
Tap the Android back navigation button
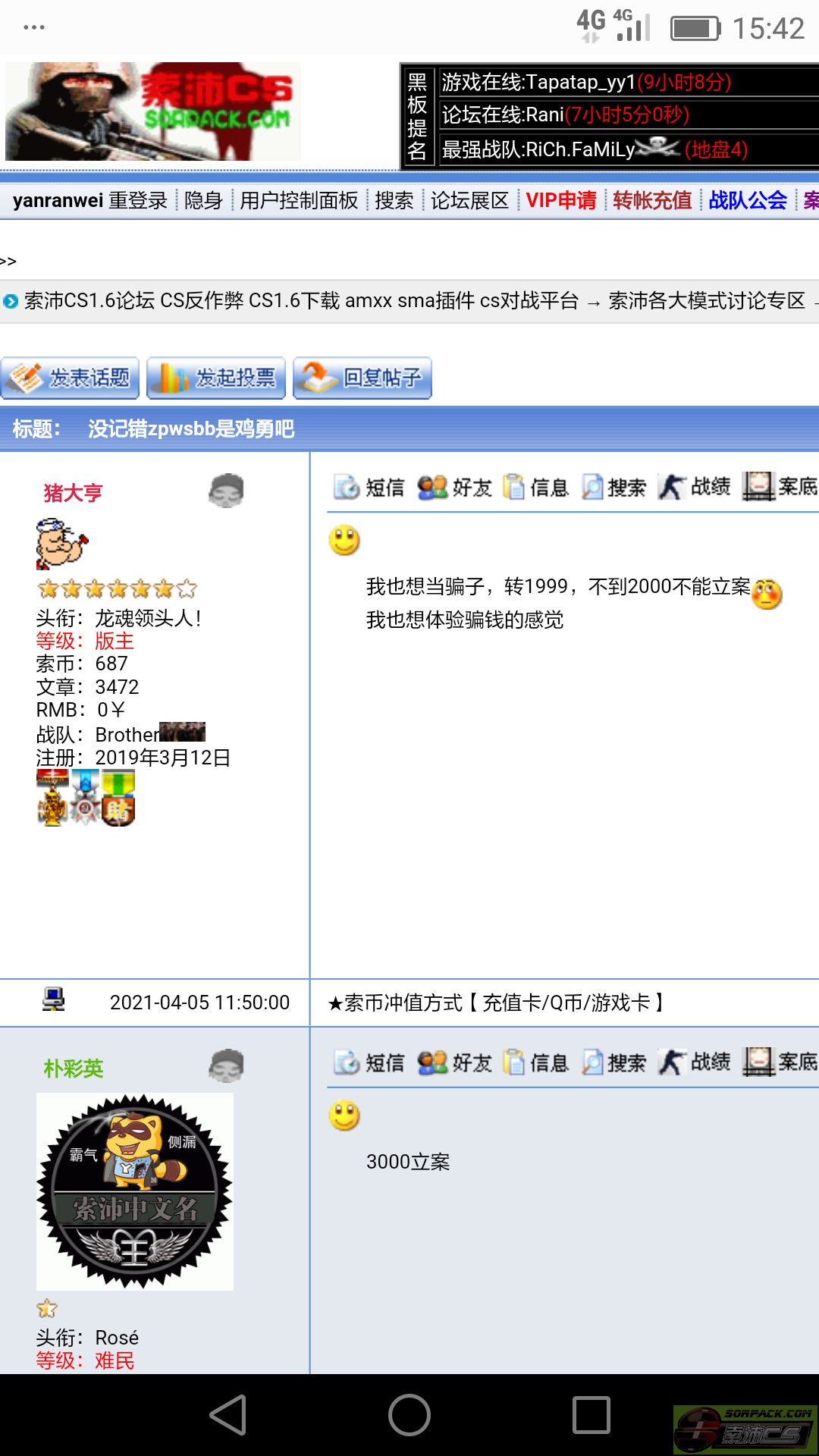227,1415
